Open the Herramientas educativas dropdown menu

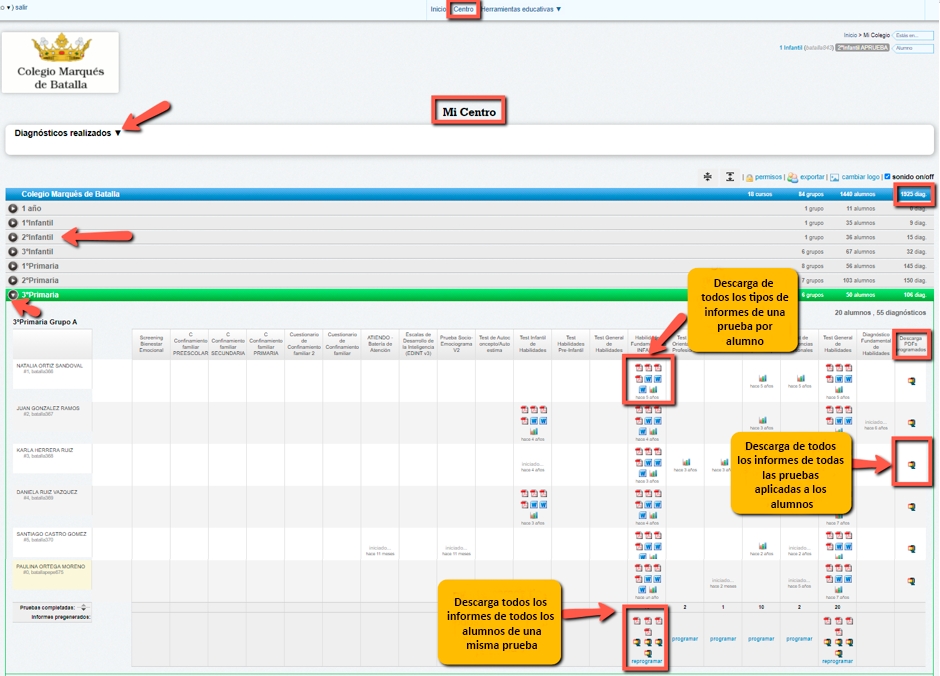point(521,9)
